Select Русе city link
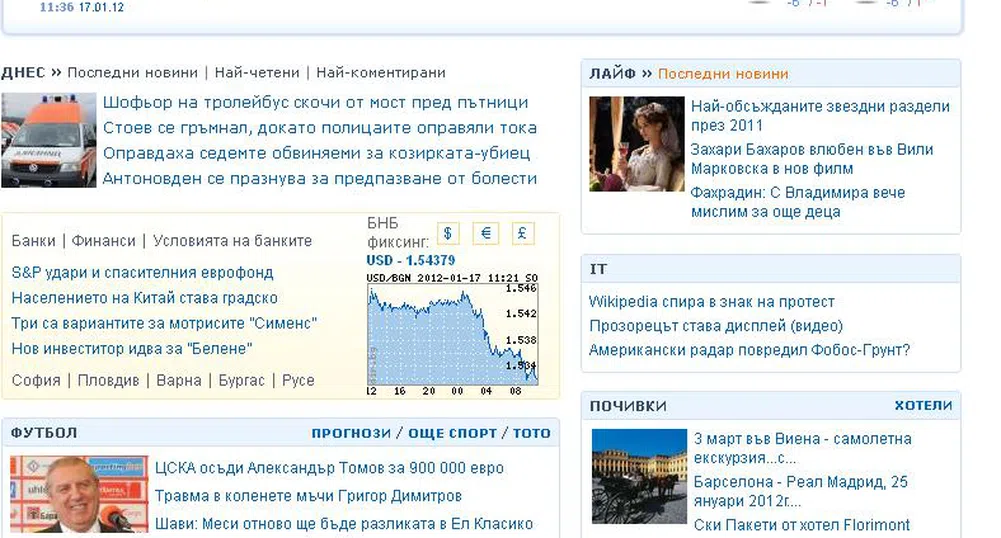This screenshot has height=538, width=1001. click(x=298, y=380)
